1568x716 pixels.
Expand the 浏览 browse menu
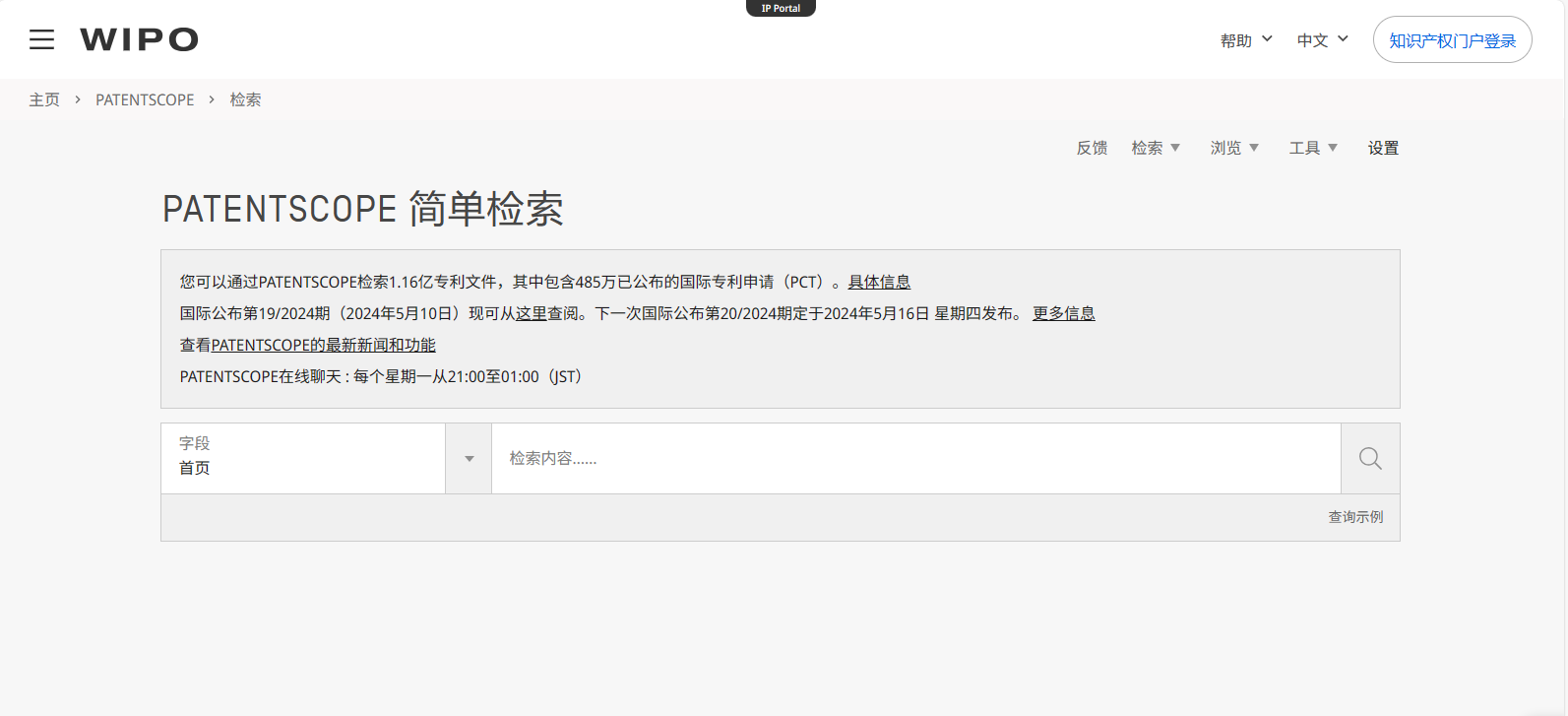(1234, 148)
